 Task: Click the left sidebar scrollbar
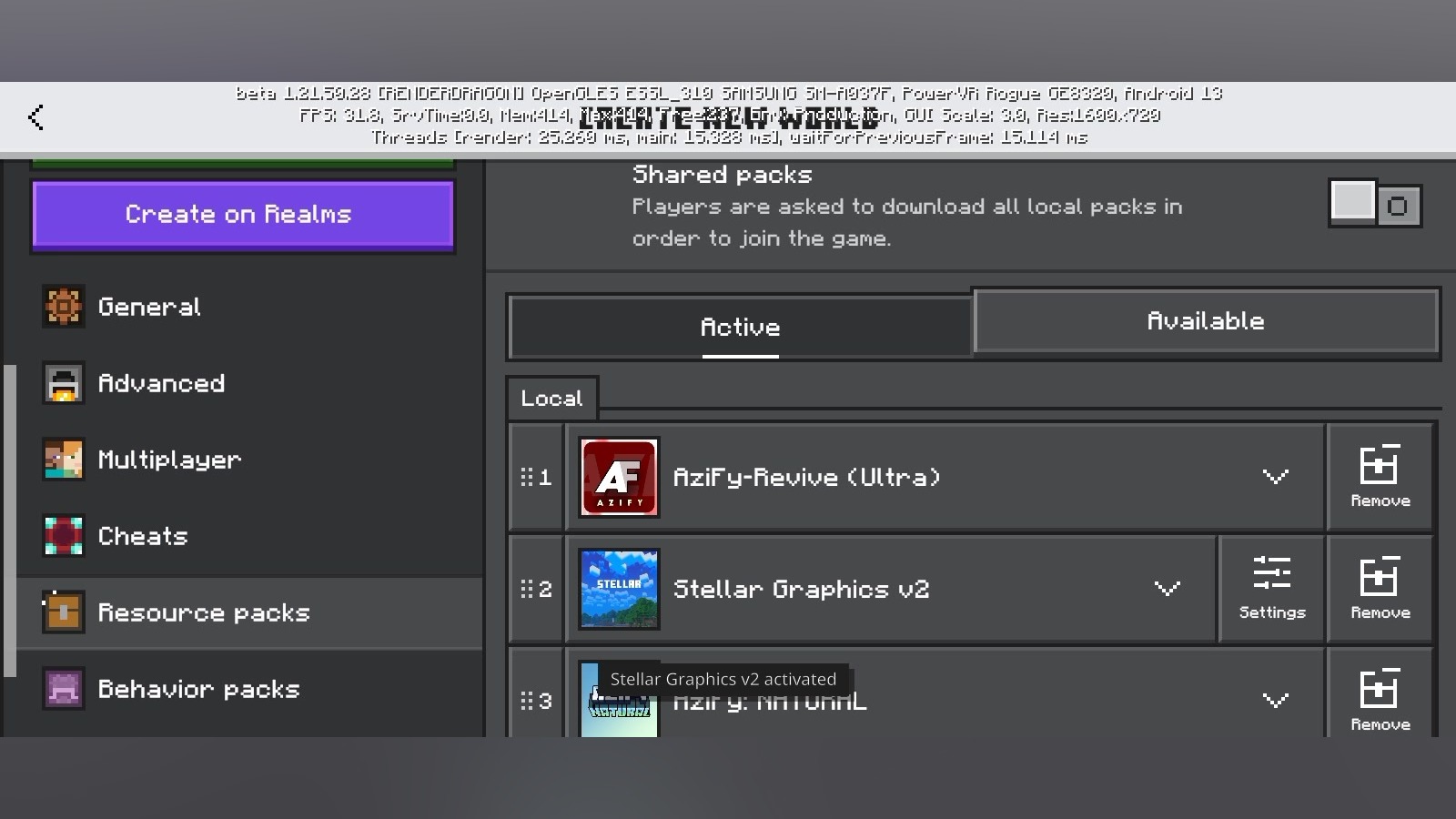tap(10, 521)
